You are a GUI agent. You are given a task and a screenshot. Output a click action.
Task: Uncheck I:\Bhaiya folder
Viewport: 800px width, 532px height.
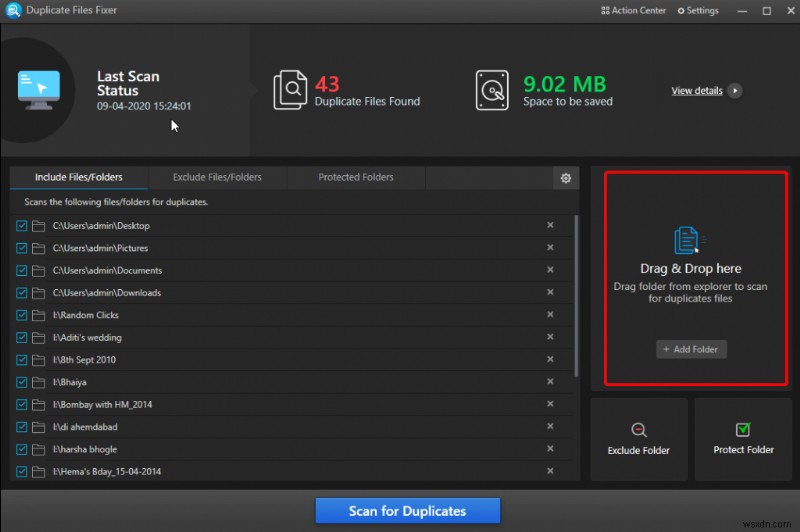click(21, 382)
